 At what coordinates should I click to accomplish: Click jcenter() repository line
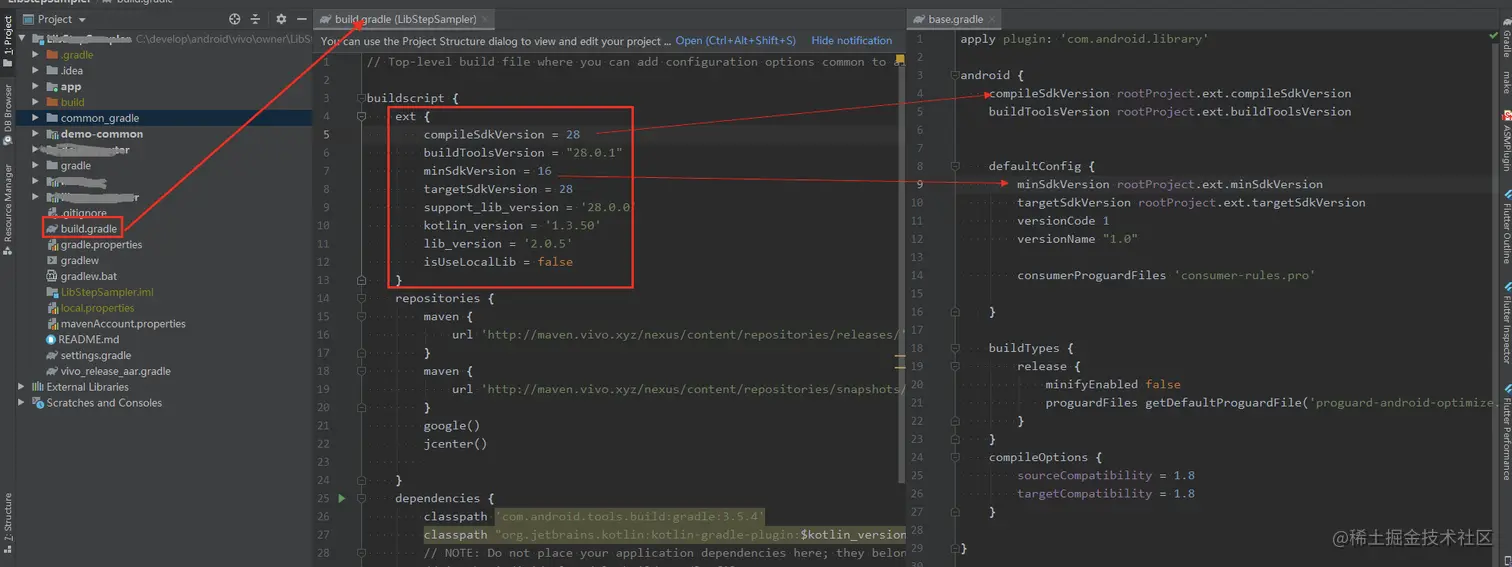(x=455, y=444)
